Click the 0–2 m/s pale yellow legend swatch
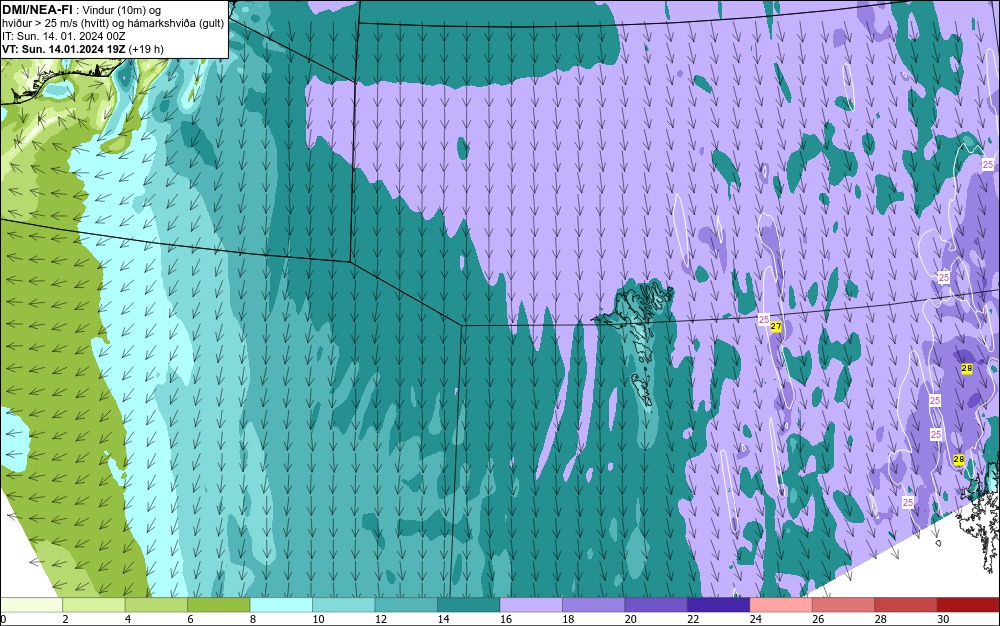 31,605
